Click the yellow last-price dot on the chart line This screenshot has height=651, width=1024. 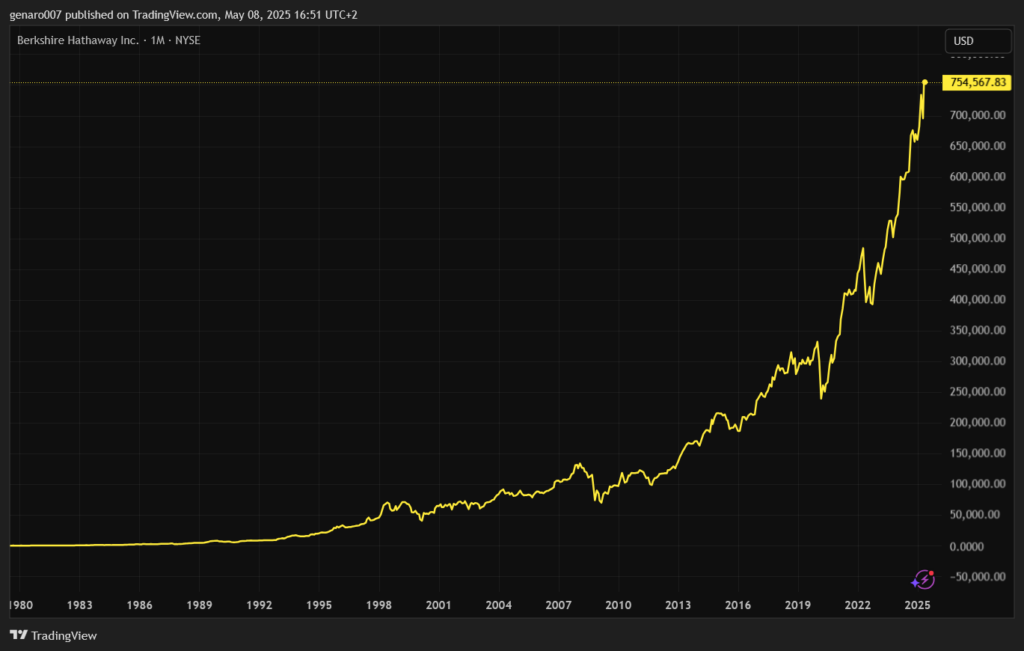point(925,82)
